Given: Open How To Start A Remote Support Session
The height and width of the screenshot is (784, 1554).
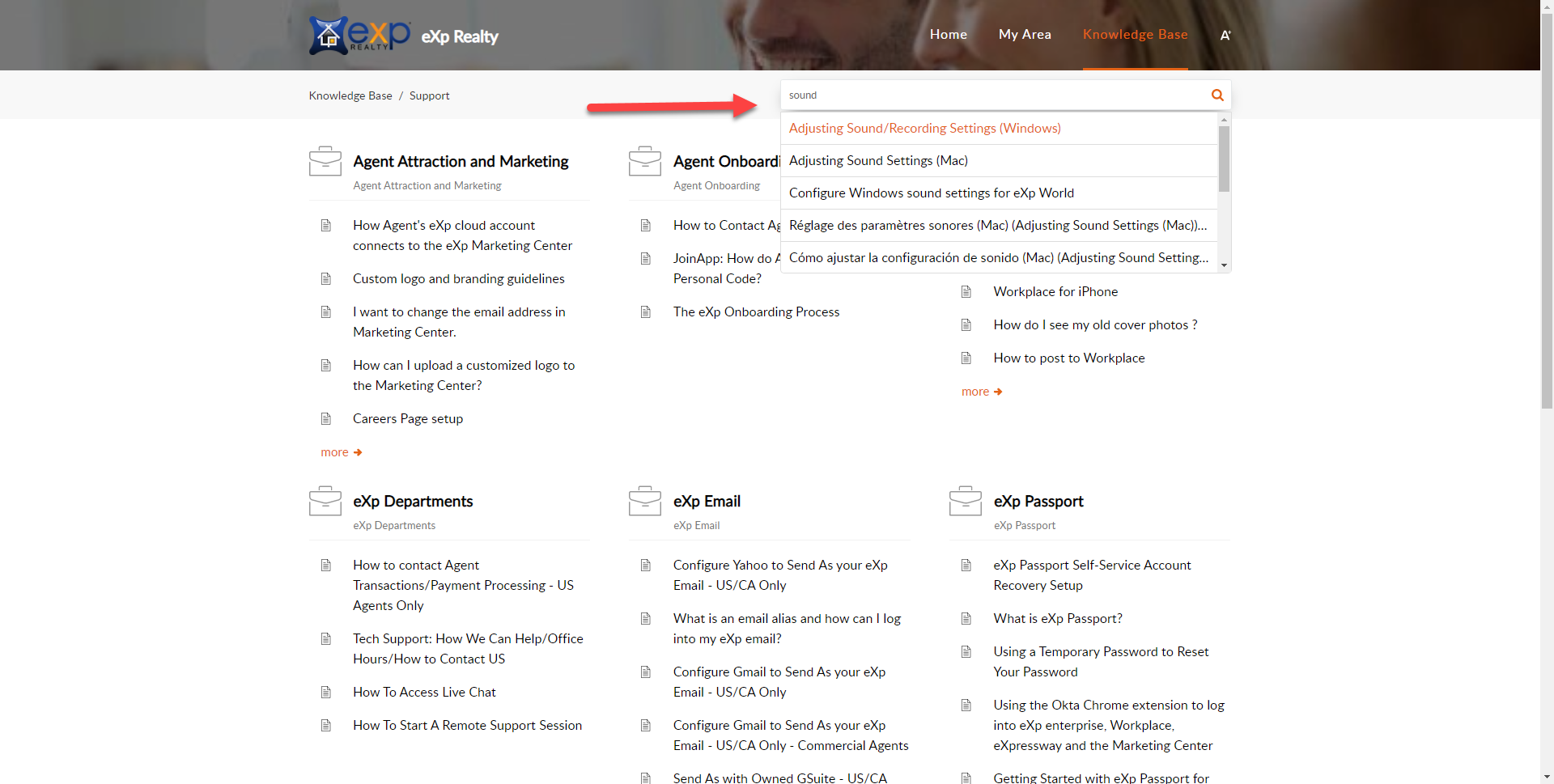Looking at the screenshot, I should click(x=467, y=725).
